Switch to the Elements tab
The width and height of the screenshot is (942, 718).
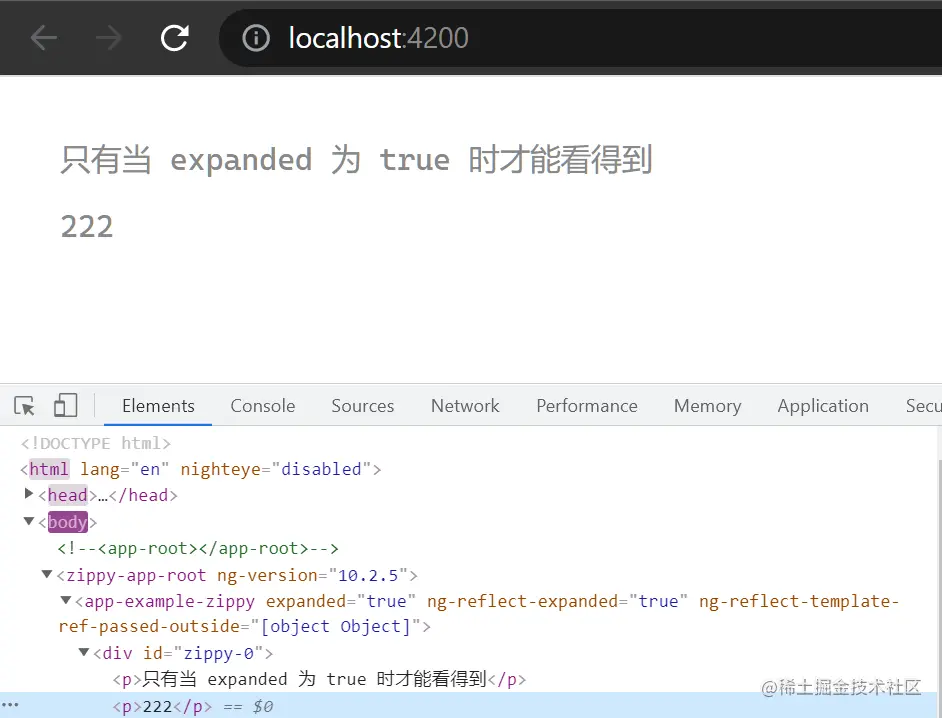click(158, 406)
